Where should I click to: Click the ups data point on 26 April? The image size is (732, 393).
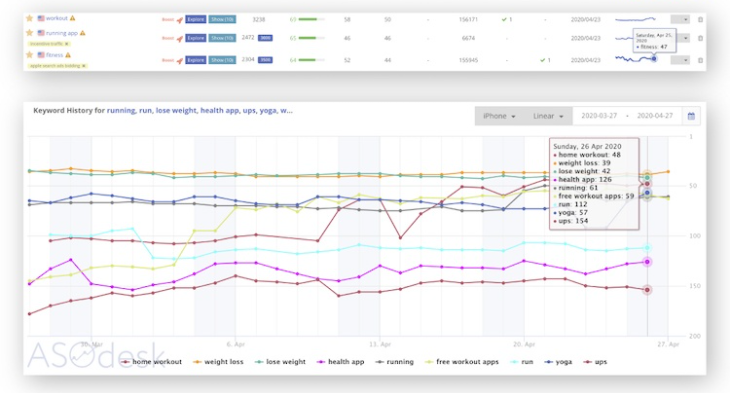tap(647, 290)
